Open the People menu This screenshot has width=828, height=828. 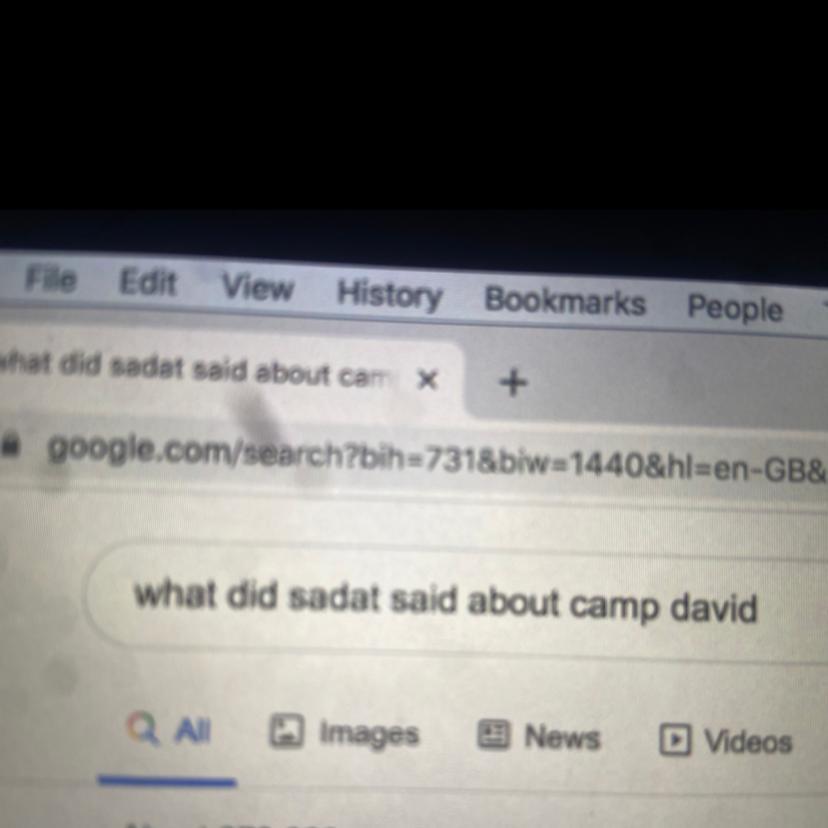tap(735, 308)
